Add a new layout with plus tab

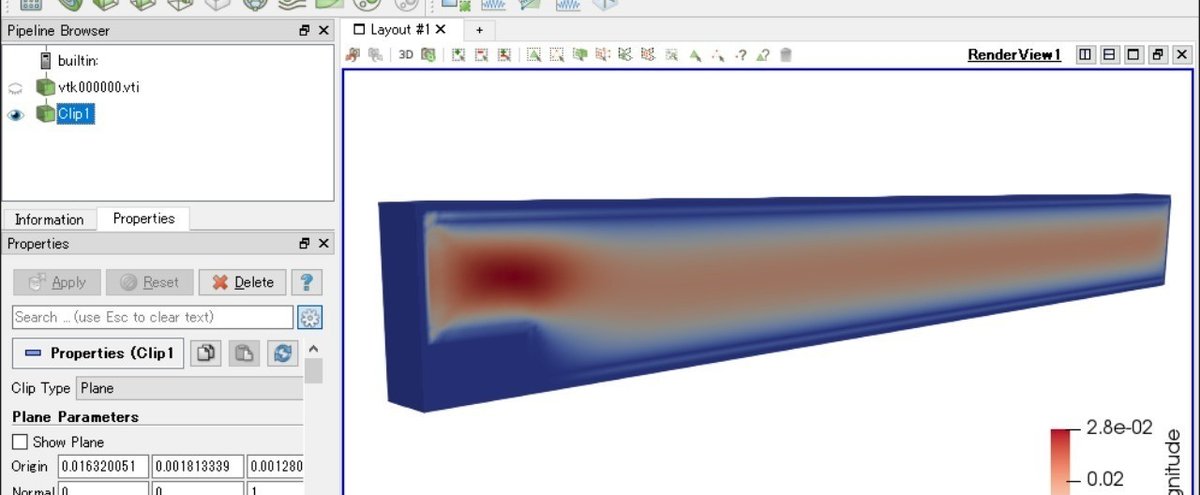pos(479,30)
